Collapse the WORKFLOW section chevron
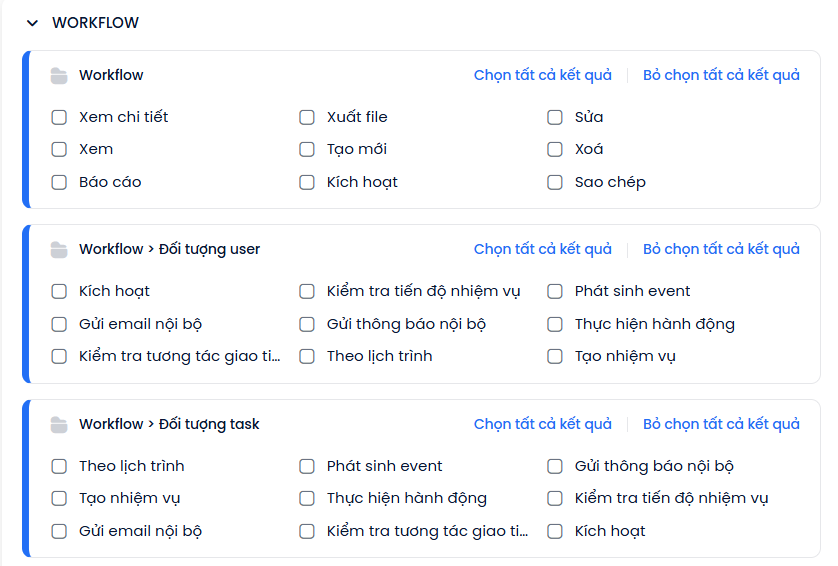838x566 pixels. [32, 23]
